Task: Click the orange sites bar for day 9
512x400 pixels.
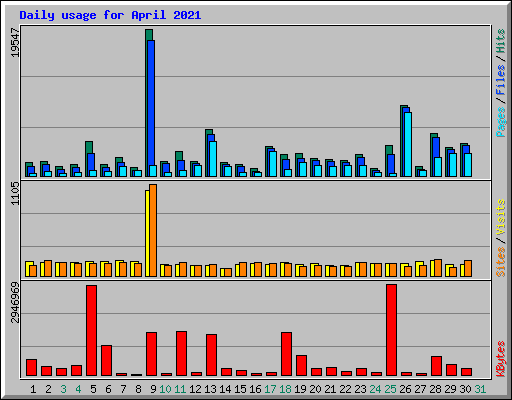Action: click(153, 230)
